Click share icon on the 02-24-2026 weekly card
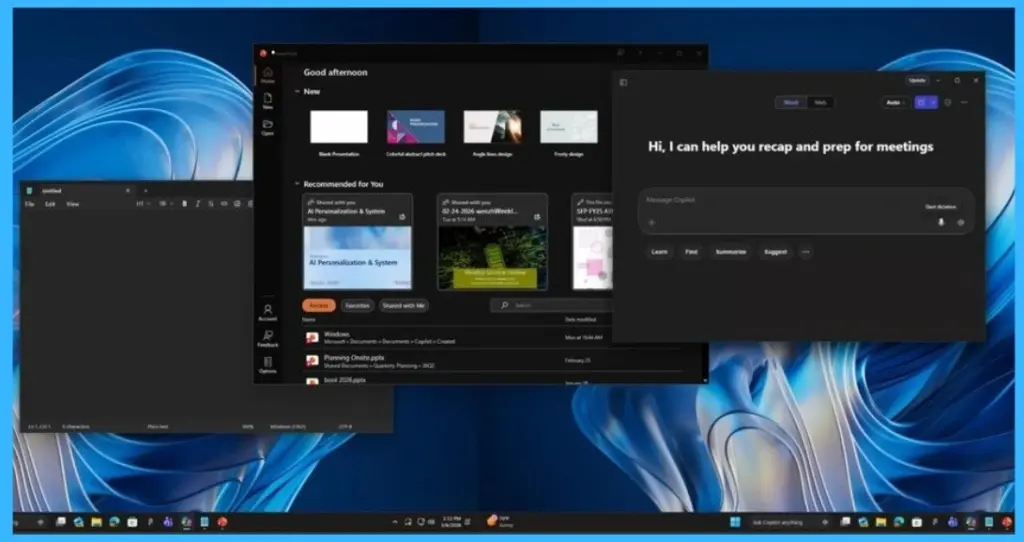This screenshot has height=542, width=1024. (537, 217)
